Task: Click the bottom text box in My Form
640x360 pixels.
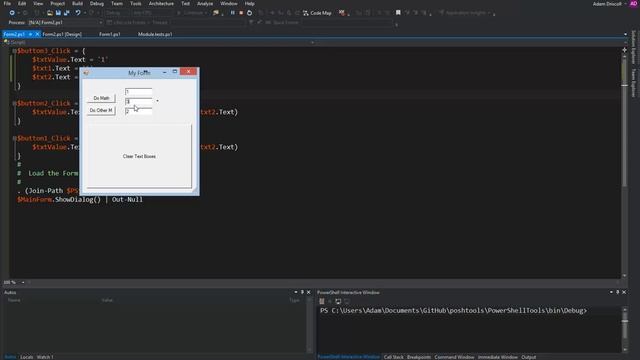Action: (x=139, y=111)
